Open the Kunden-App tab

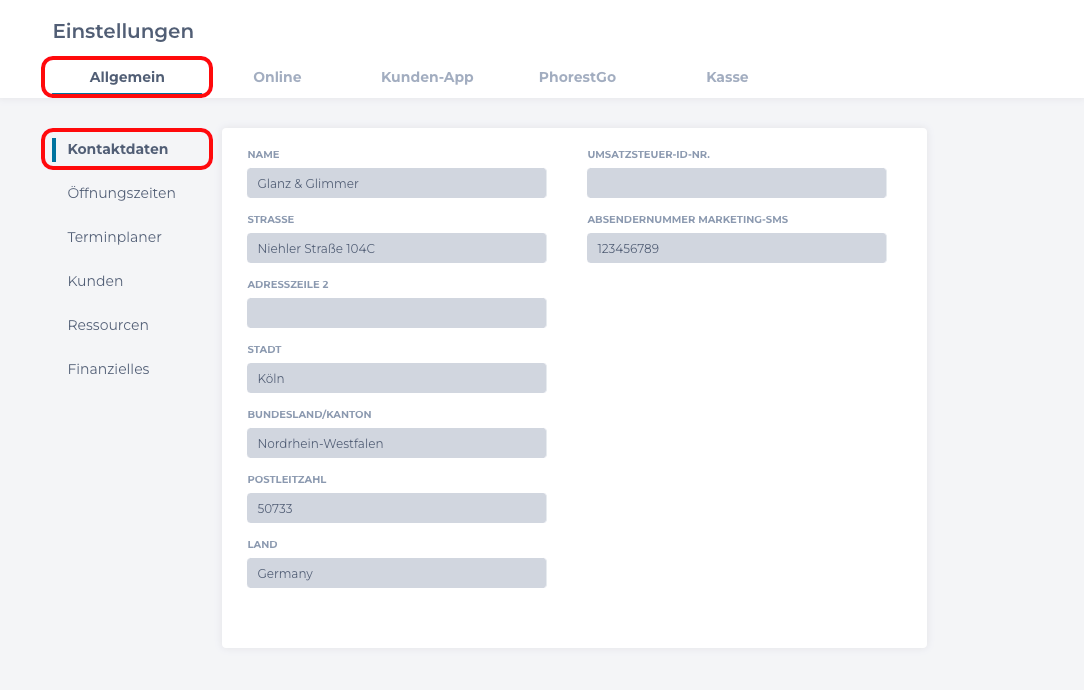pyautogui.click(x=427, y=77)
